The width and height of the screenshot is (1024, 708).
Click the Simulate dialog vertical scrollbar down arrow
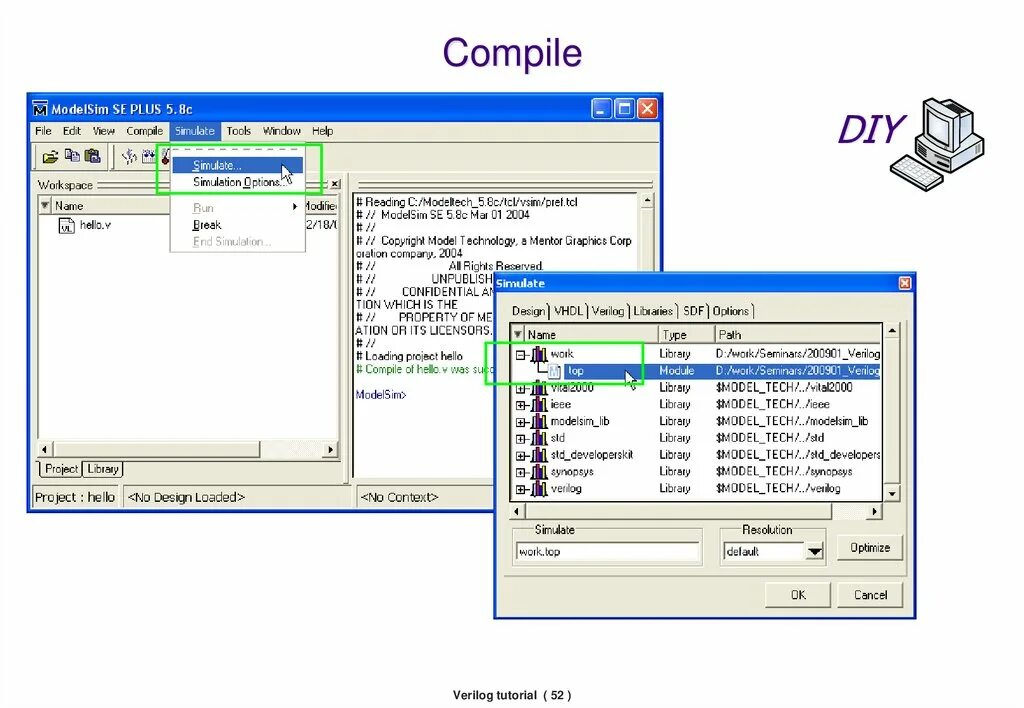(892, 494)
